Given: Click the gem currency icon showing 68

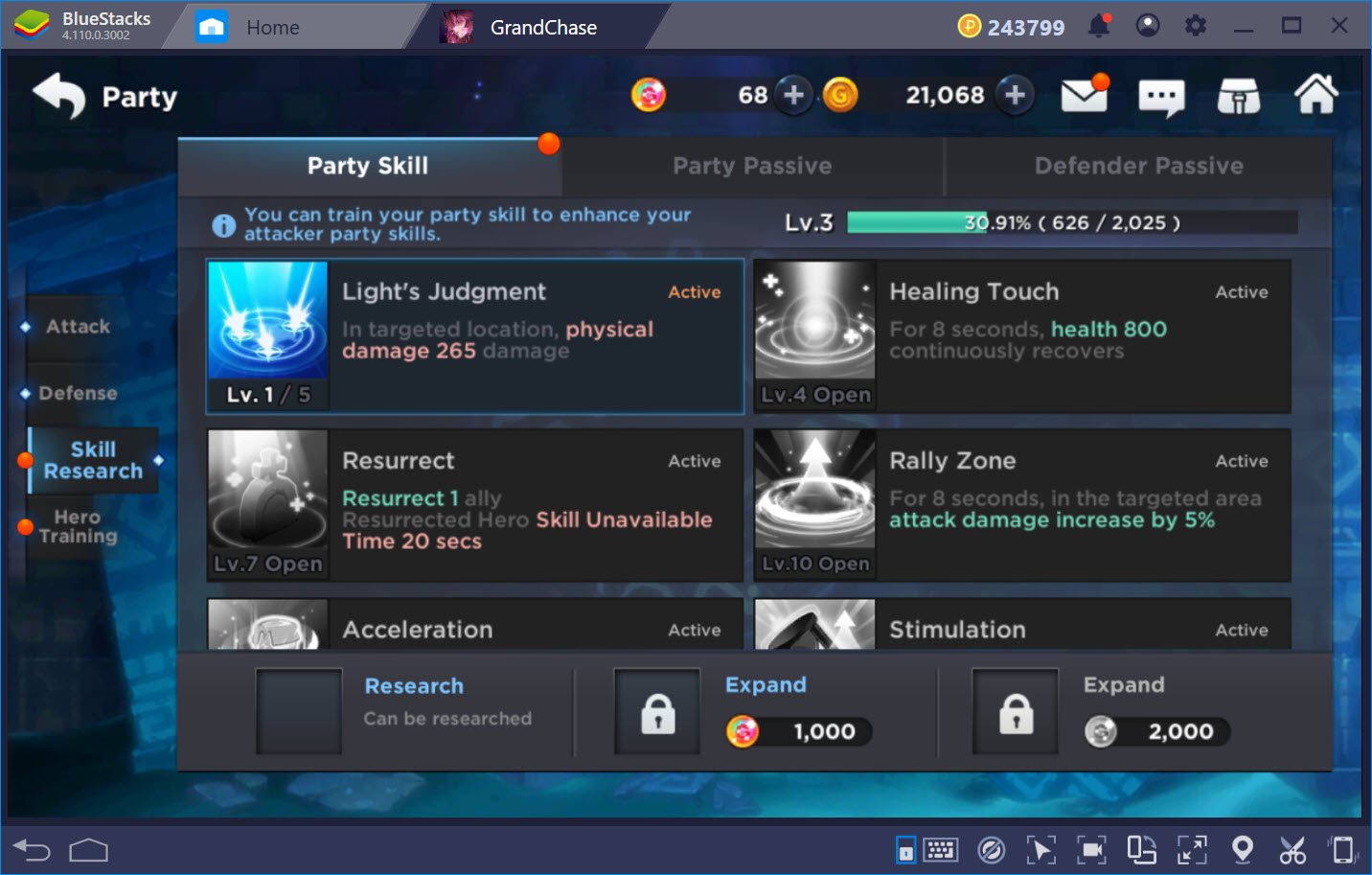Looking at the screenshot, I should click(x=649, y=95).
